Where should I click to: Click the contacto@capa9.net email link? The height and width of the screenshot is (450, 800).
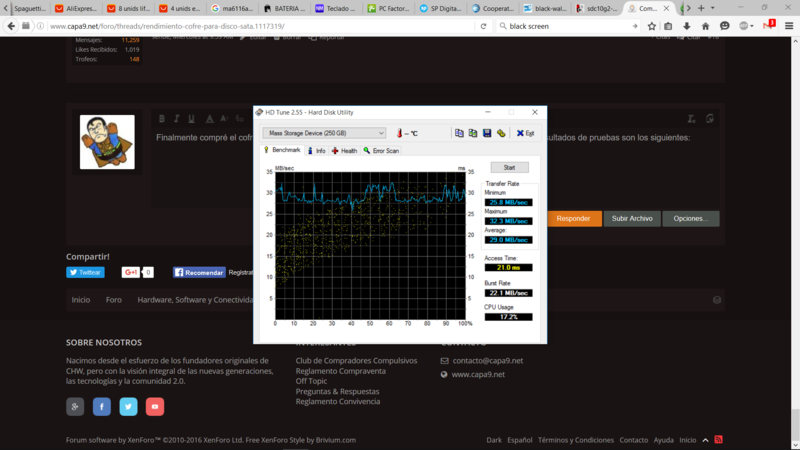488,361
